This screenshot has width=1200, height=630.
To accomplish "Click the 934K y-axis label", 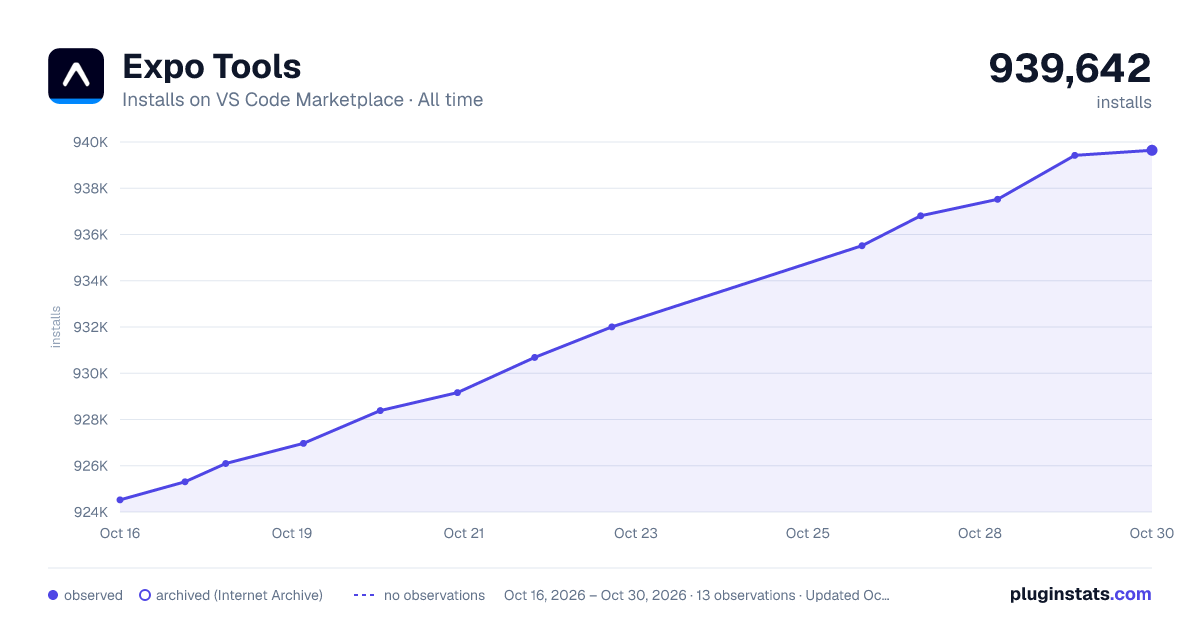I will tap(90, 281).
